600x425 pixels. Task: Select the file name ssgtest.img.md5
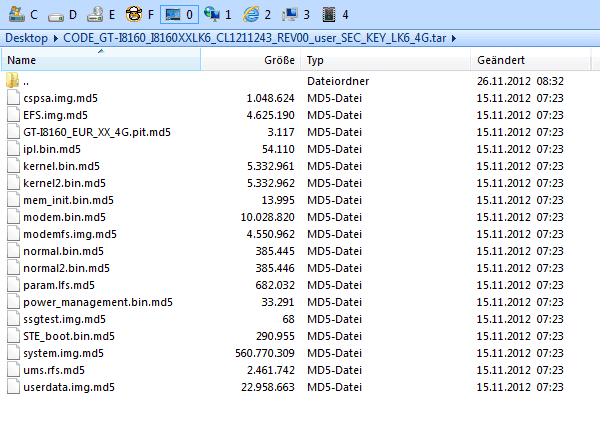(x=64, y=319)
